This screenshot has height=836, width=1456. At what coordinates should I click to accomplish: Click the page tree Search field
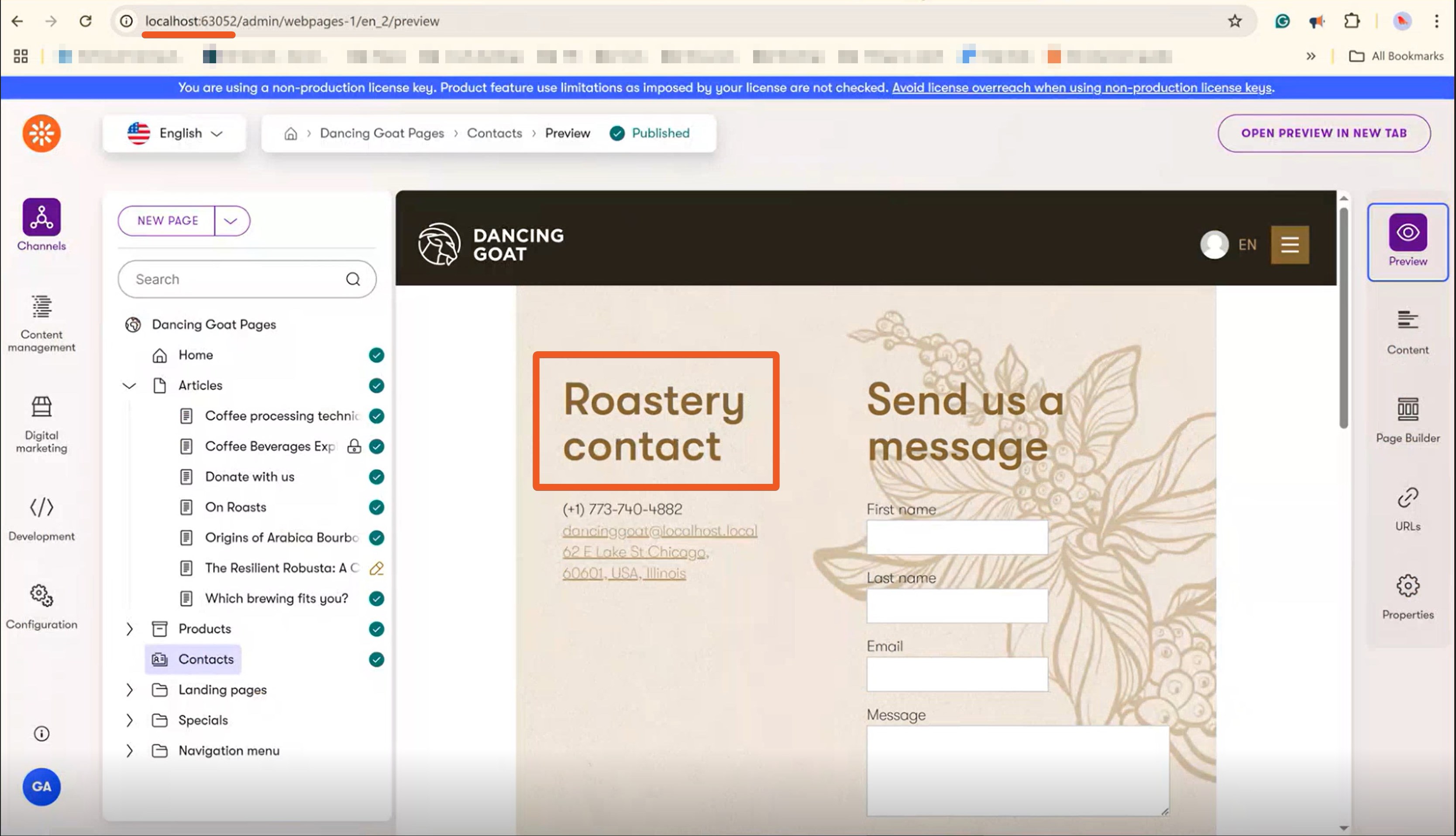click(235, 279)
